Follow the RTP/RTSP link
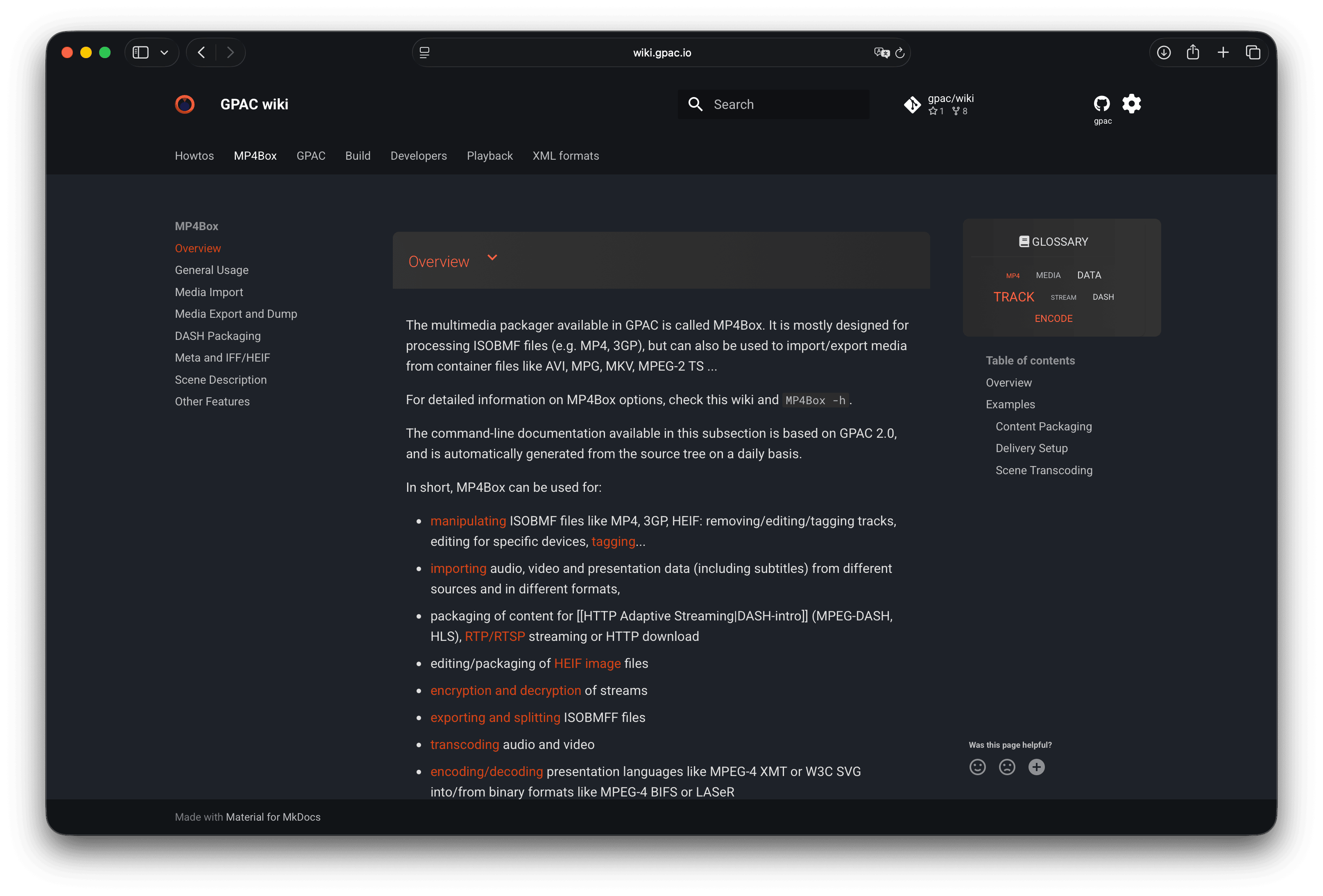 tap(495, 636)
